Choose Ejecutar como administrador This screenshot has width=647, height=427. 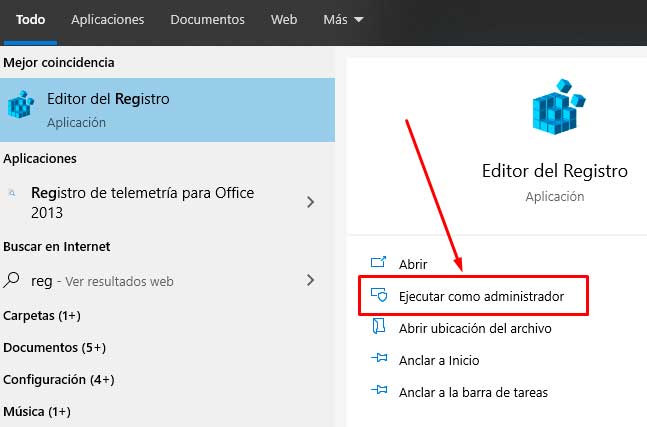click(x=481, y=296)
